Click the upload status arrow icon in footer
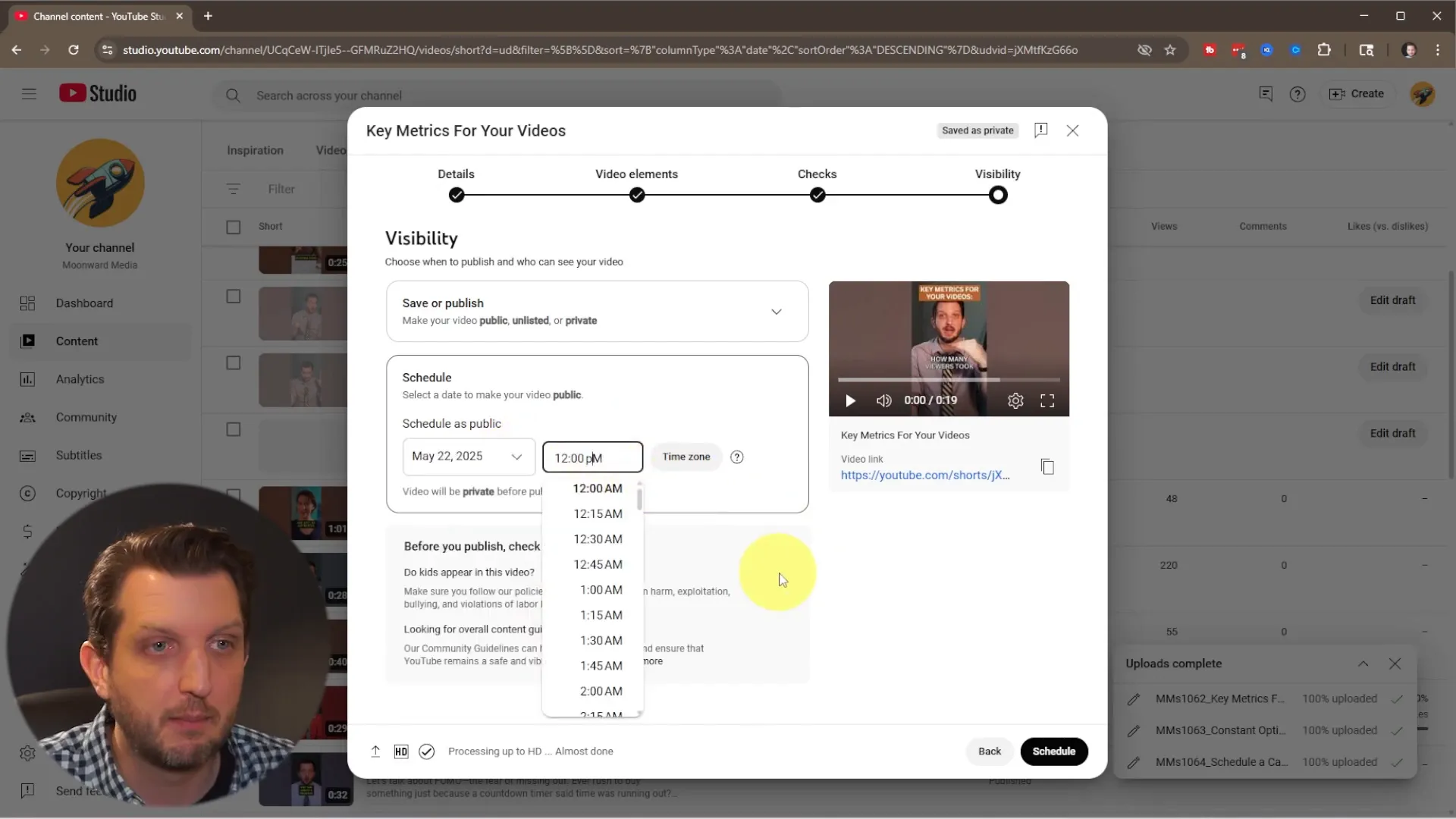 (375, 751)
